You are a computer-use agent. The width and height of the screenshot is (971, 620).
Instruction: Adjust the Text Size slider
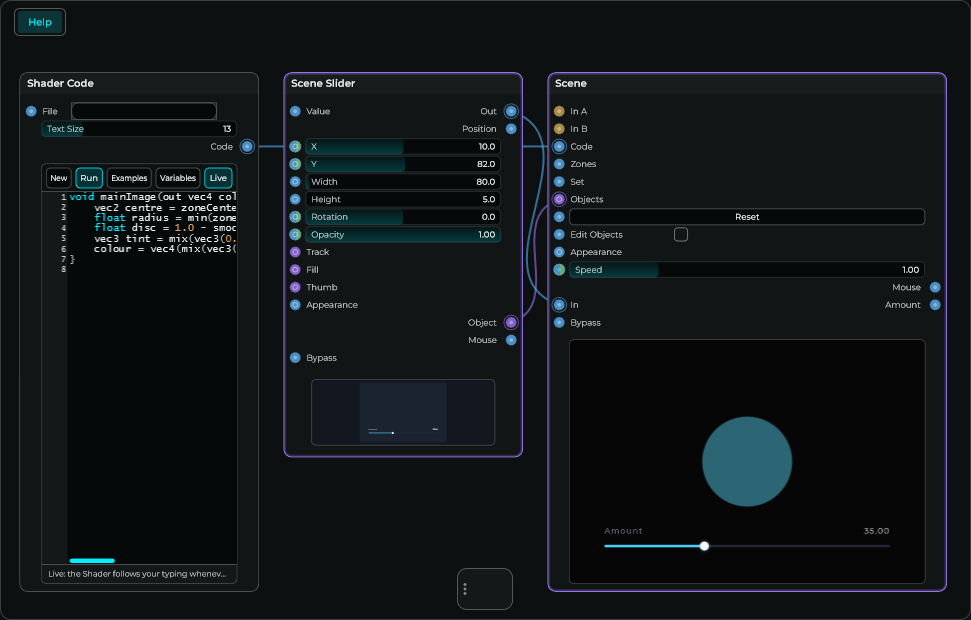[x=139, y=129]
